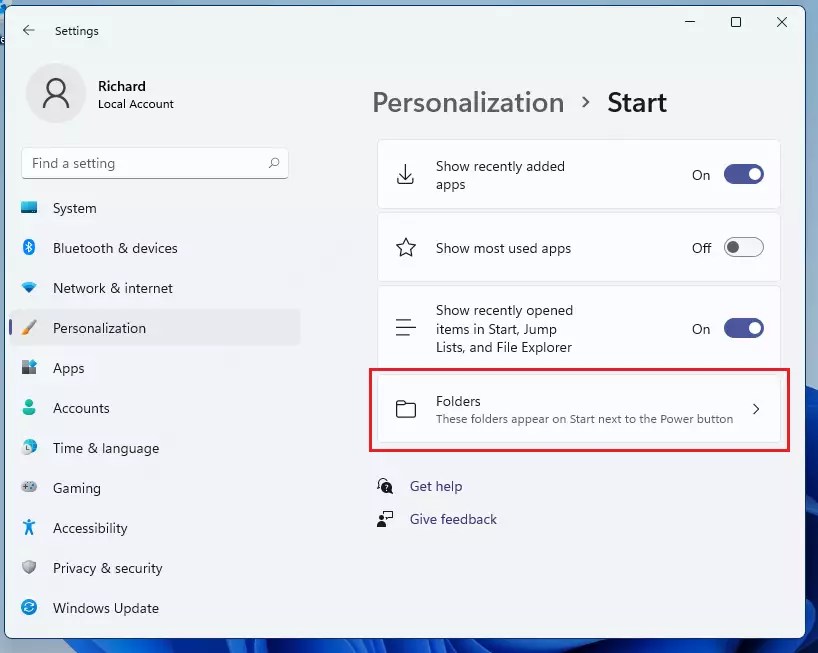Screen dimensions: 818x653
Task: Click the Privacy shield icon
Action: 29,567
